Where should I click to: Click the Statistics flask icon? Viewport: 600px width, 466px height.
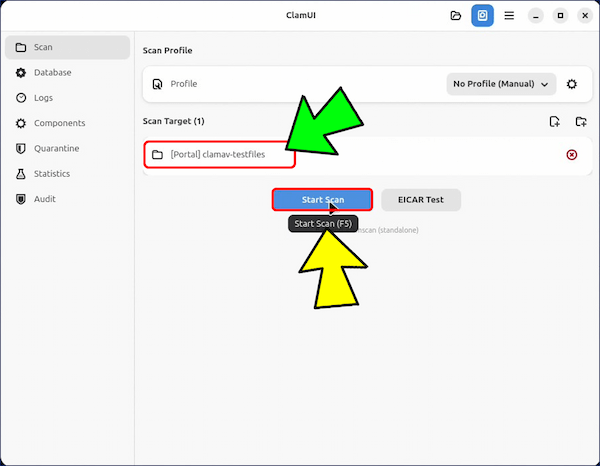pos(21,174)
